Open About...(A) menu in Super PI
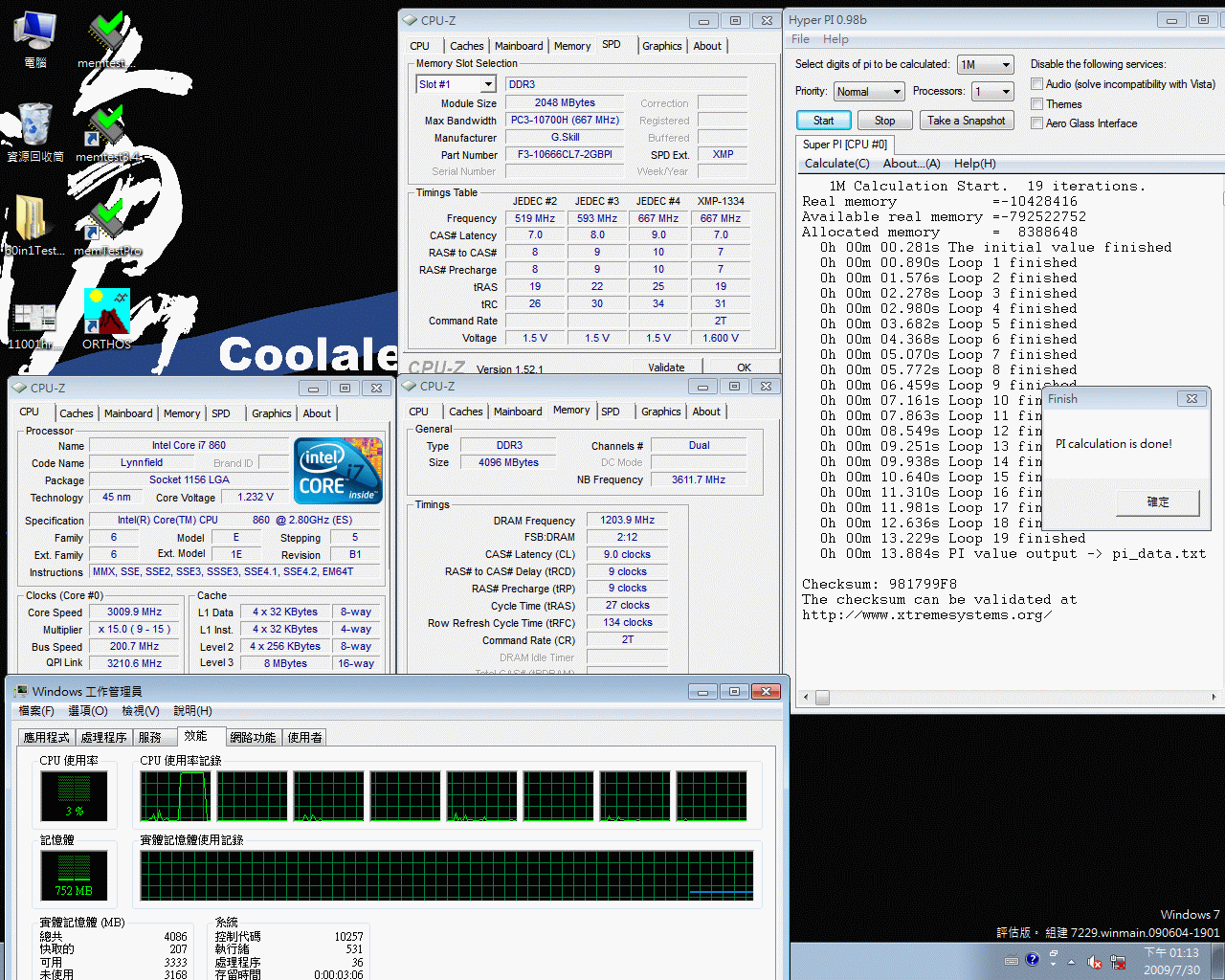 coord(911,164)
